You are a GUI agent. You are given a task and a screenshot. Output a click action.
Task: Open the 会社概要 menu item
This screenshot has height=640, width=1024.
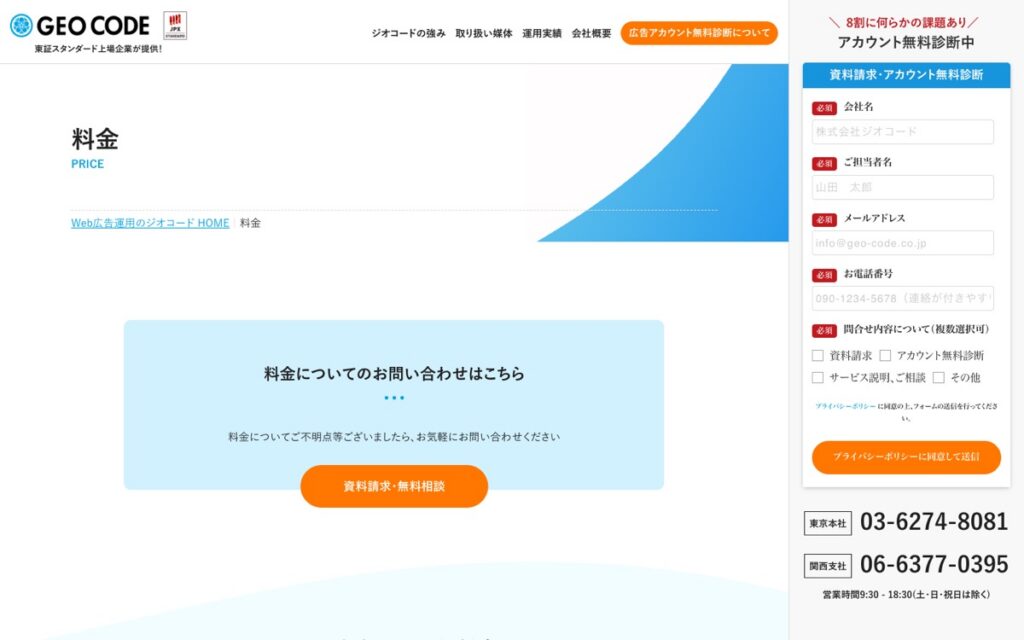[592, 33]
